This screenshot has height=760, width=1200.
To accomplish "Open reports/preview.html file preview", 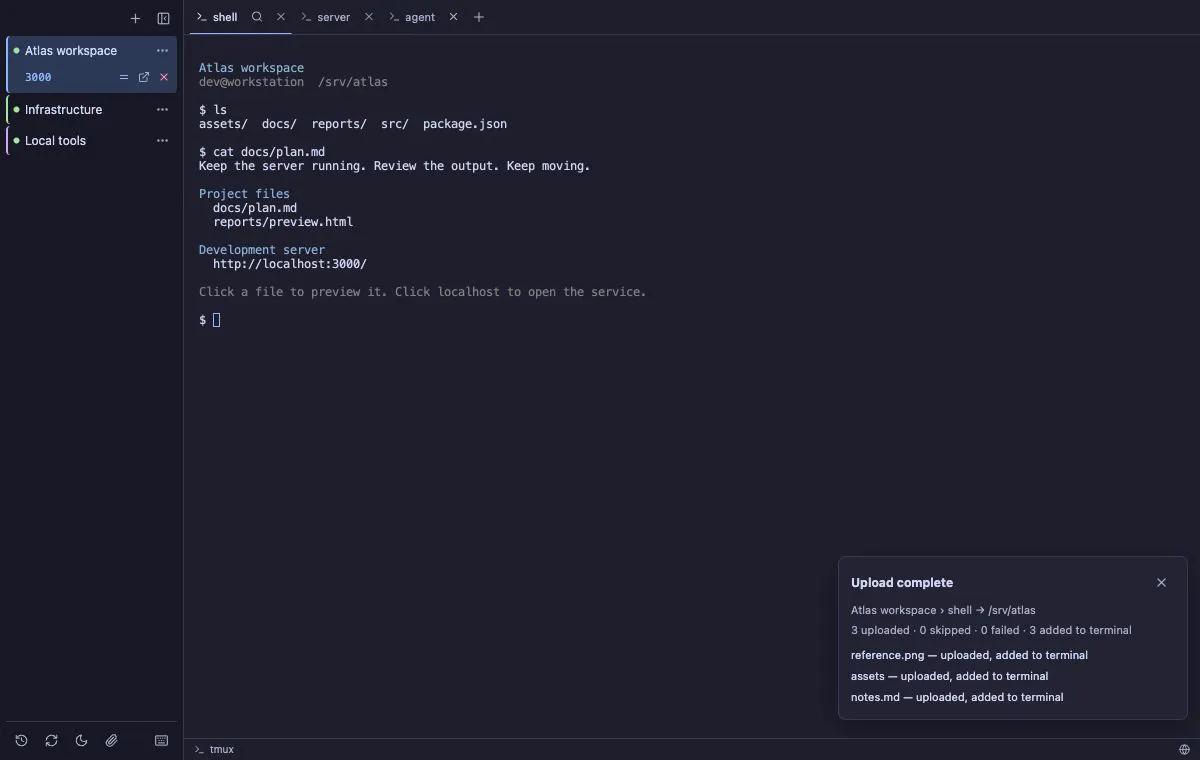I will coord(283,222).
